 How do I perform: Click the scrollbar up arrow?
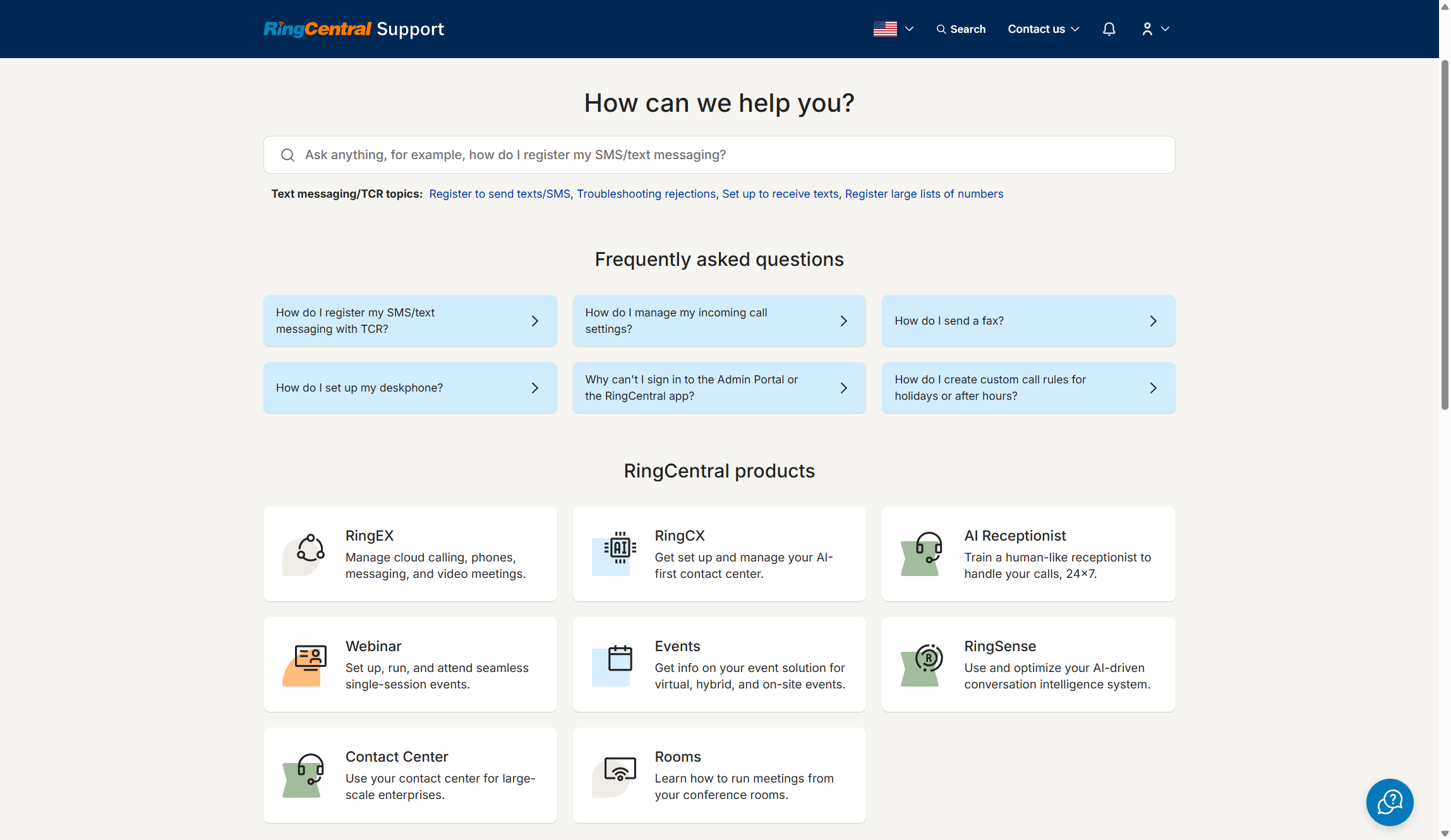pyautogui.click(x=1445, y=6)
